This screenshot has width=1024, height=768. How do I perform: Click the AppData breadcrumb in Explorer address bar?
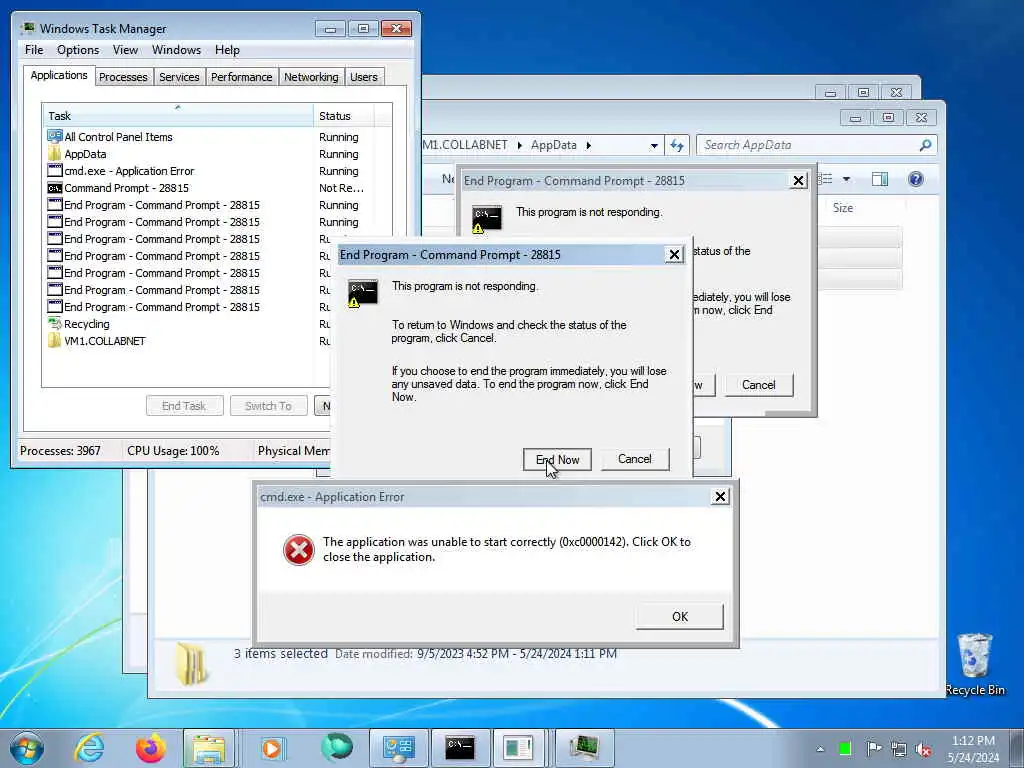553,145
